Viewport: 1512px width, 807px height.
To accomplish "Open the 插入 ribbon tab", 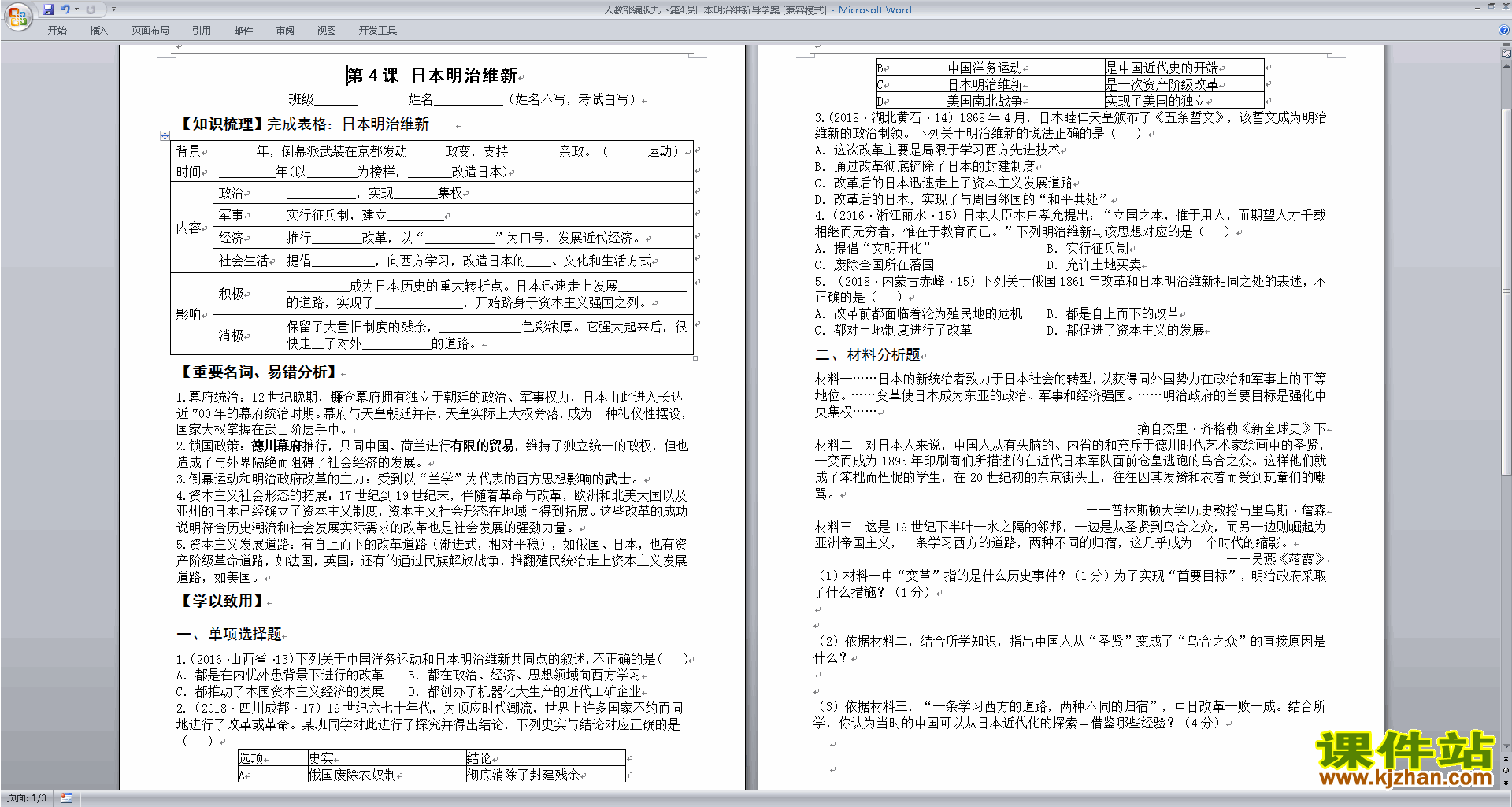I will coord(98,30).
